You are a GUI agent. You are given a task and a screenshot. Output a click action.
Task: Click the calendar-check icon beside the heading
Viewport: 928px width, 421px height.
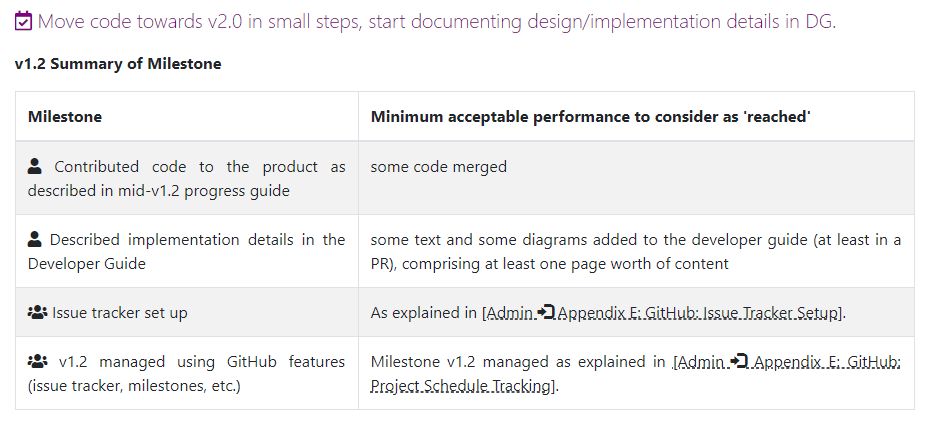pos(23,21)
